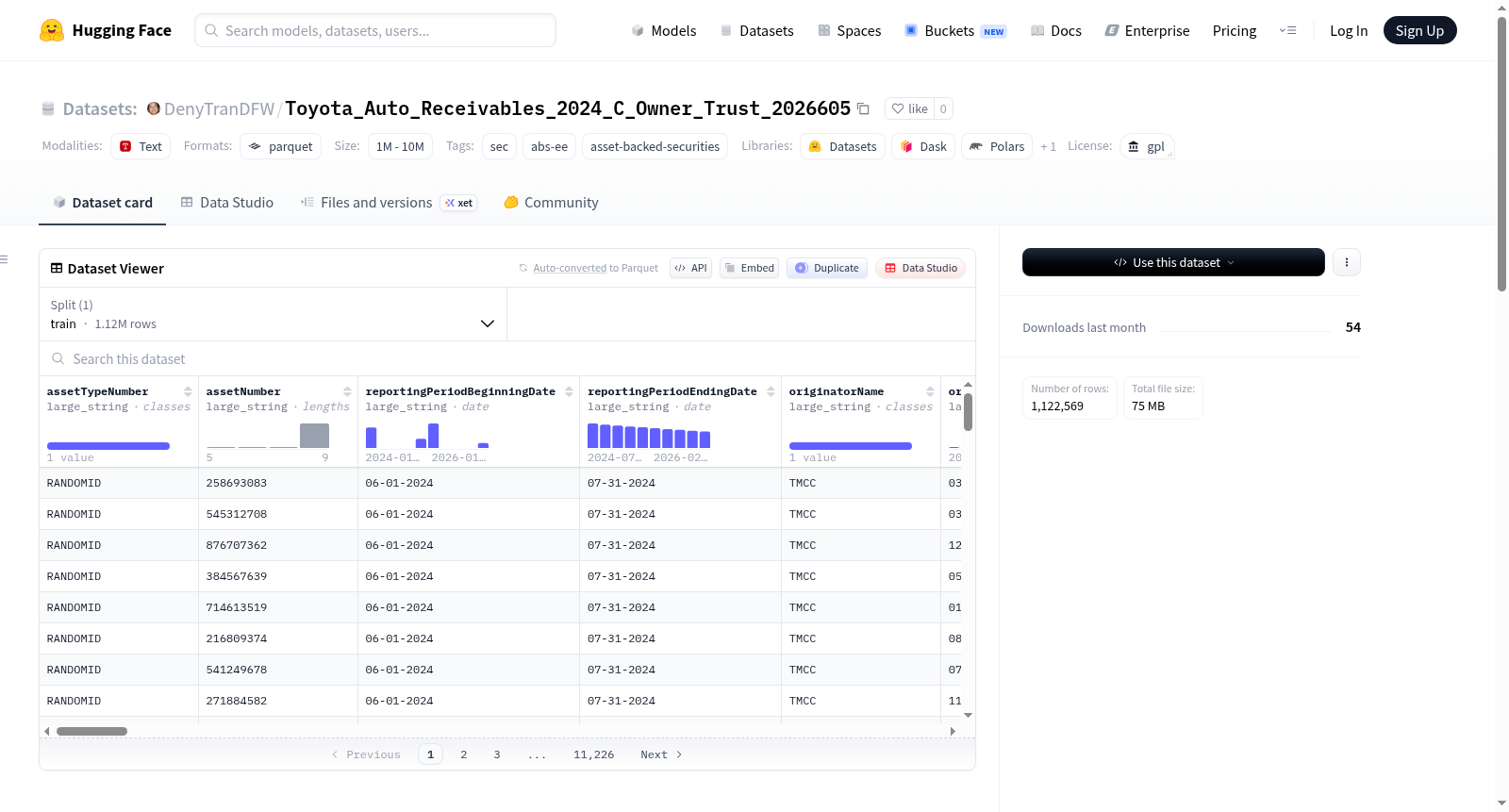Image resolution: width=1509 pixels, height=812 pixels.
Task: Sort the reportingPeriodBeginningDate column
Action: click(x=569, y=391)
